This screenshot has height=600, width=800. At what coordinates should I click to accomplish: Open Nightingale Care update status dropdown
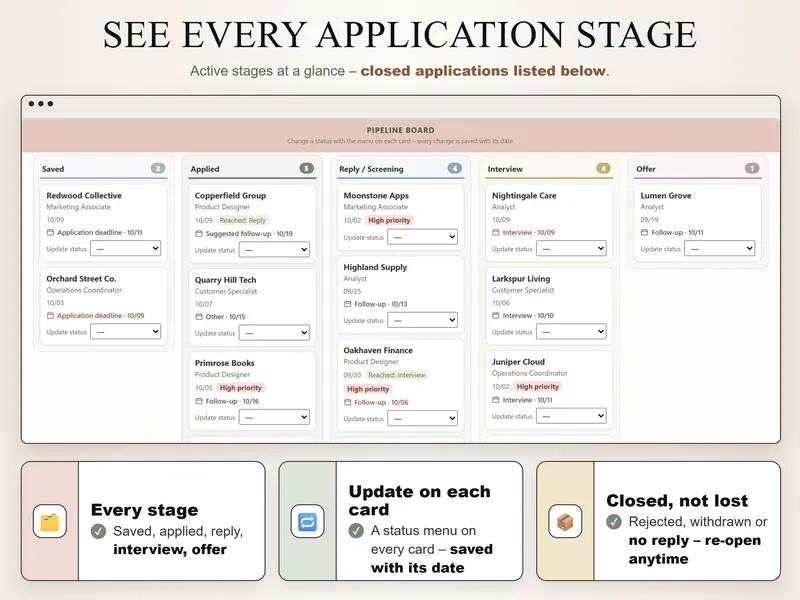click(571, 248)
